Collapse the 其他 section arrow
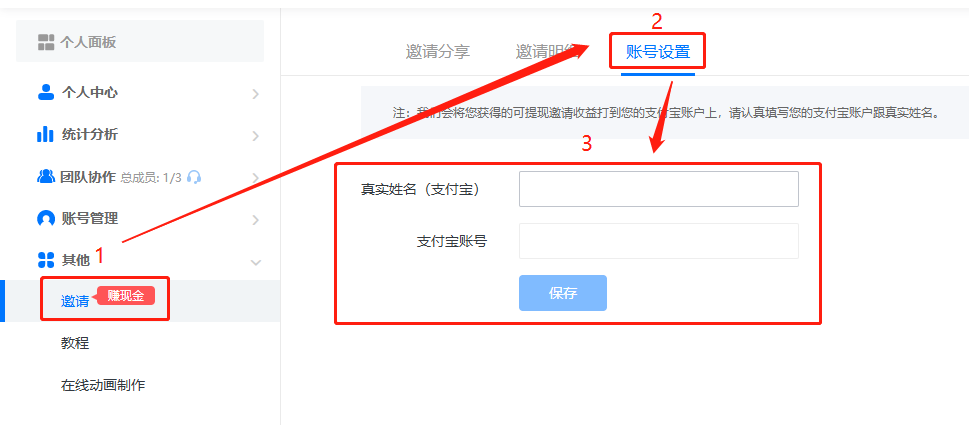Screen dimensions: 969x425 [256, 263]
